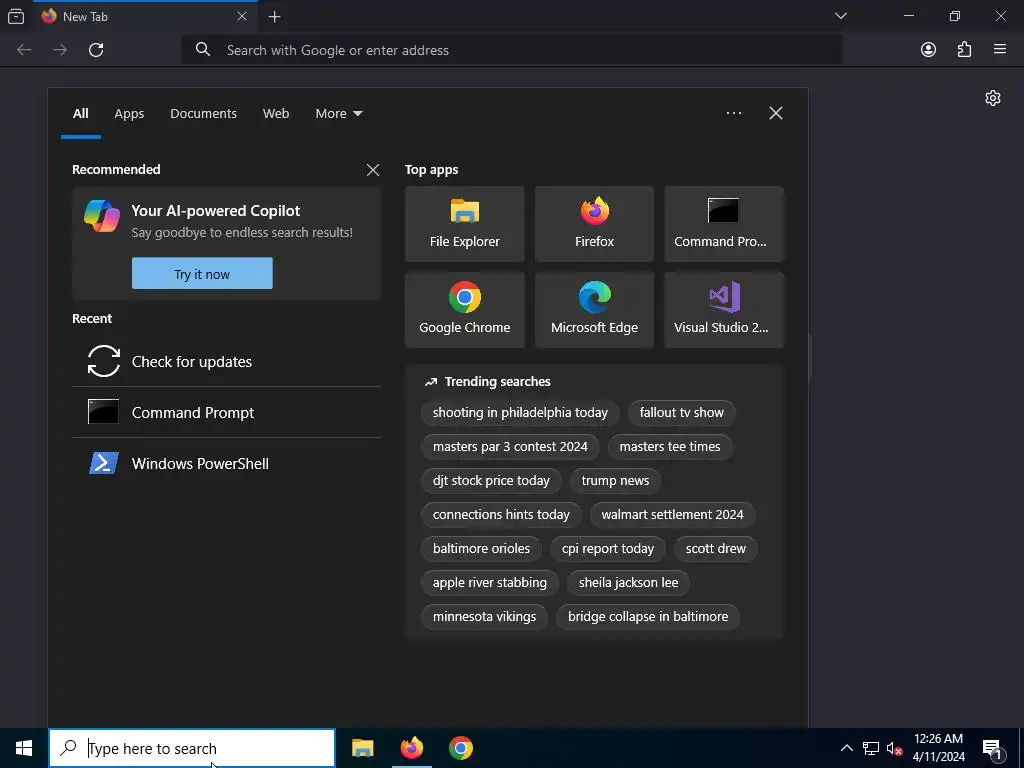Screen dimensions: 1024x768
Task: Open a new Firefox tab with plus
Action: tap(275, 17)
